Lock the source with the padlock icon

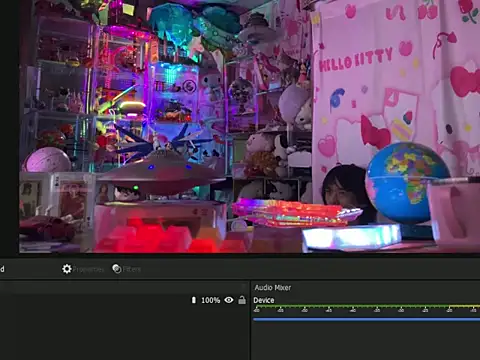pos(242,300)
